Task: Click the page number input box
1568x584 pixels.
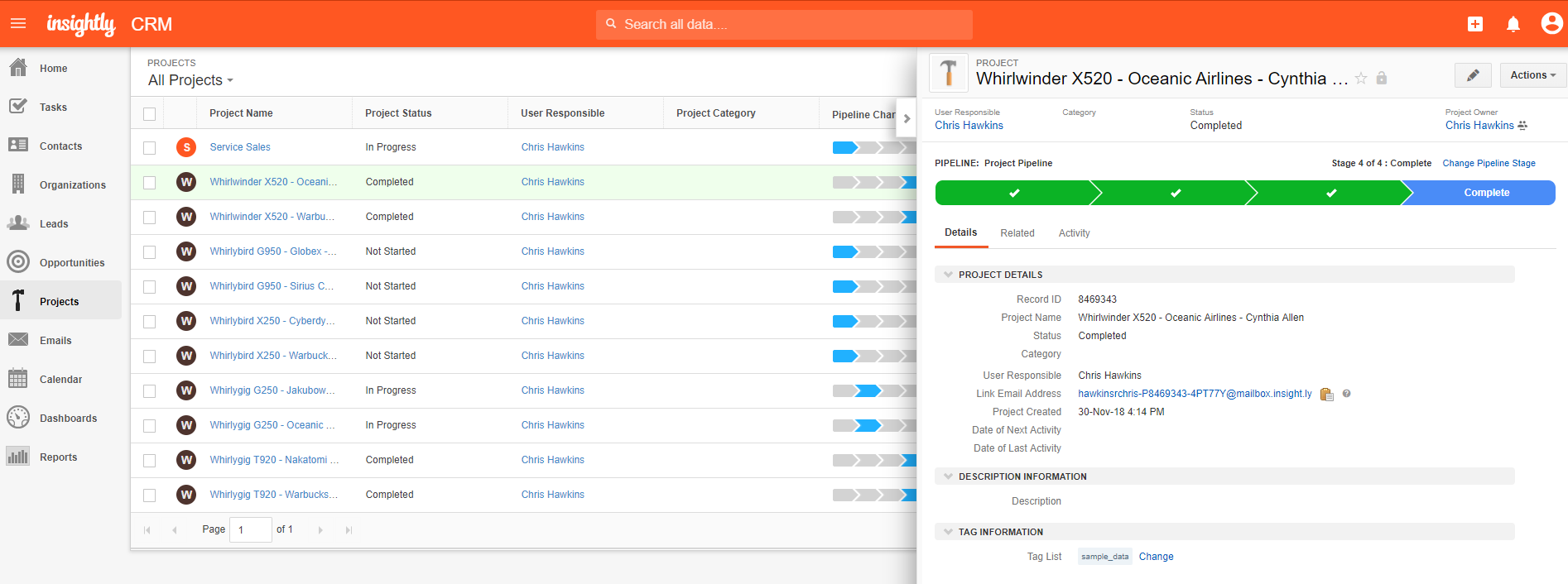Action: click(251, 529)
